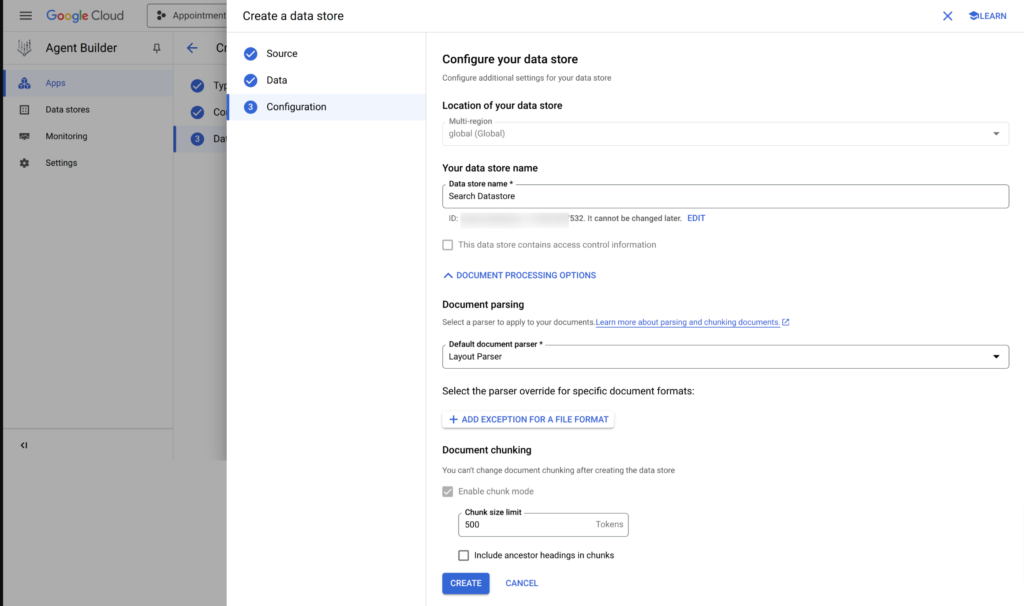
Task: Click Add Exception for a File Format
Action: point(528,419)
